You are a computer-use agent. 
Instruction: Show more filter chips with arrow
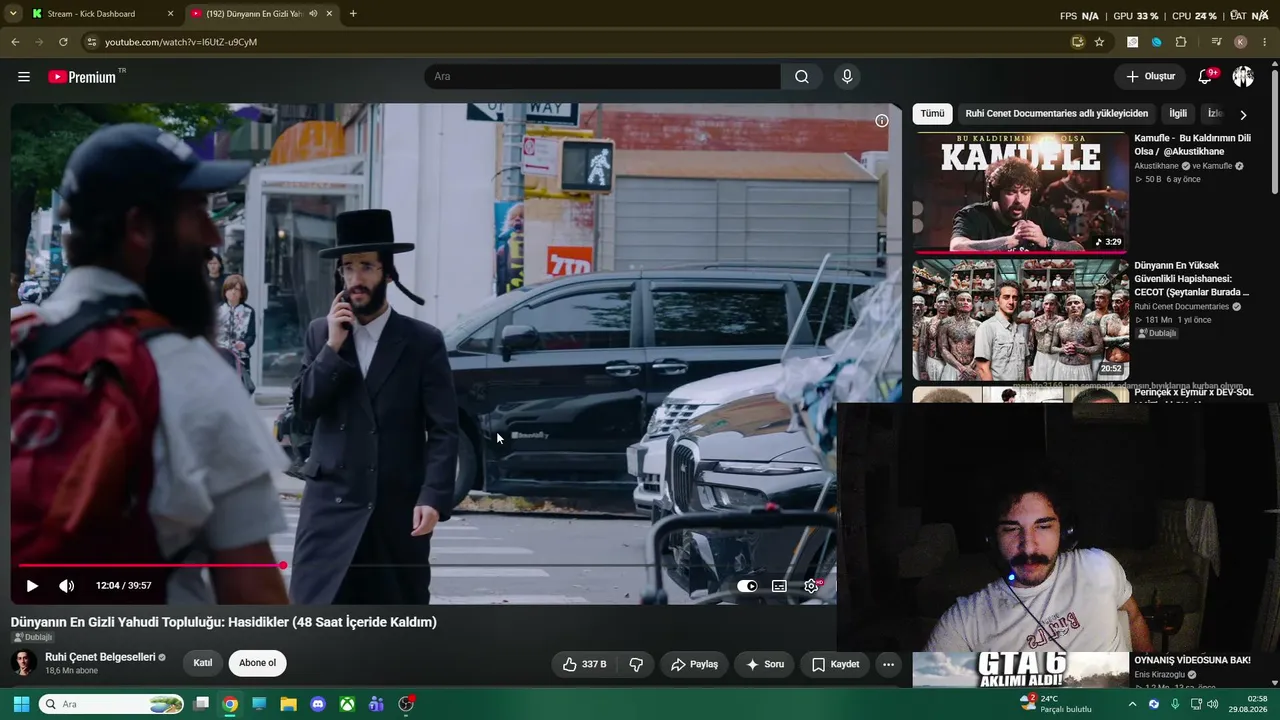[1243, 115]
